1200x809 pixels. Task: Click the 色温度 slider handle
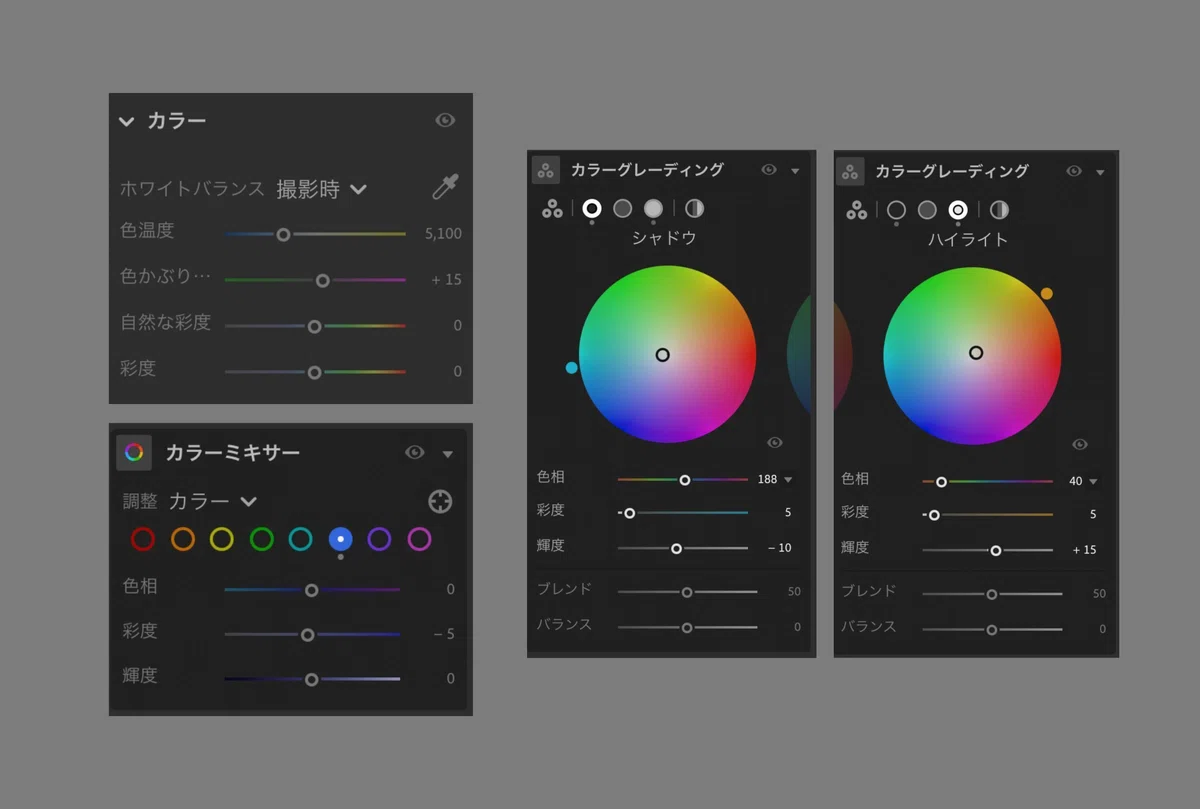283,234
